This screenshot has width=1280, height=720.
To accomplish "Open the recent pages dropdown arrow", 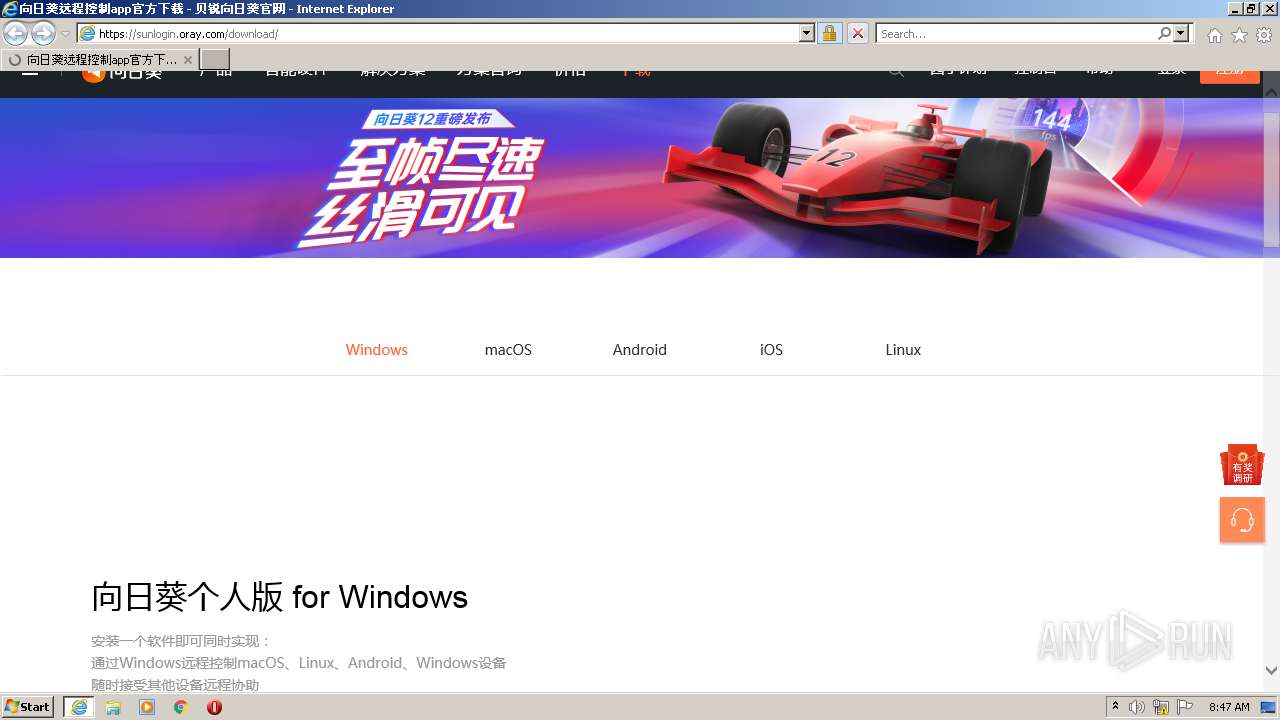I will tap(65, 34).
